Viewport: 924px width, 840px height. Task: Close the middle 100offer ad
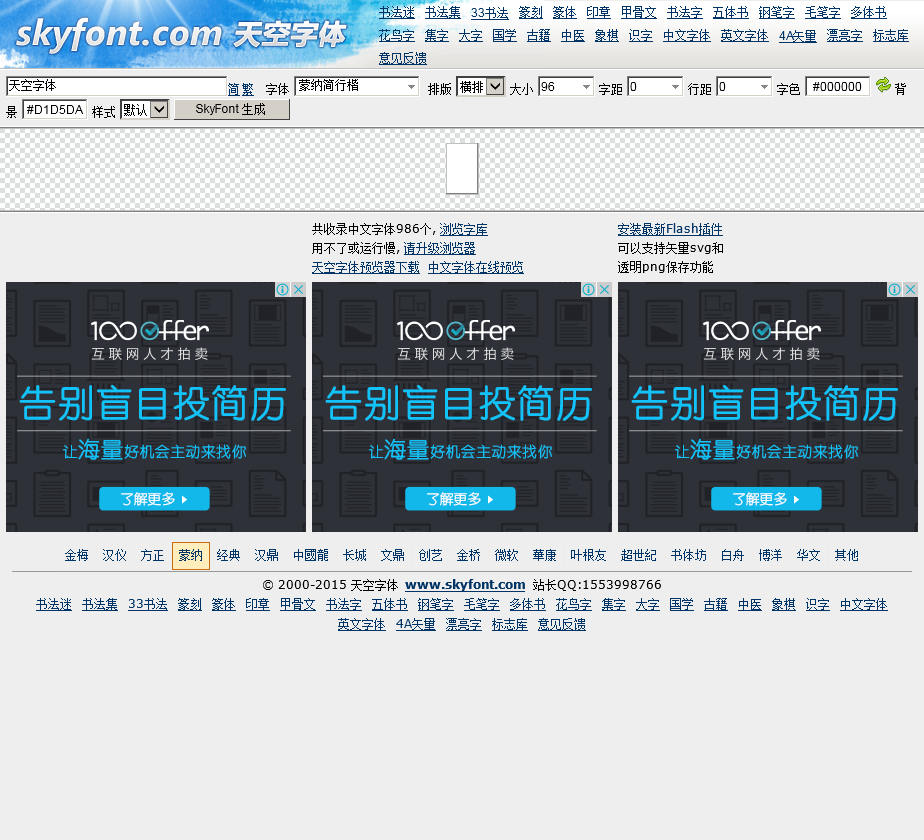(605, 289)
